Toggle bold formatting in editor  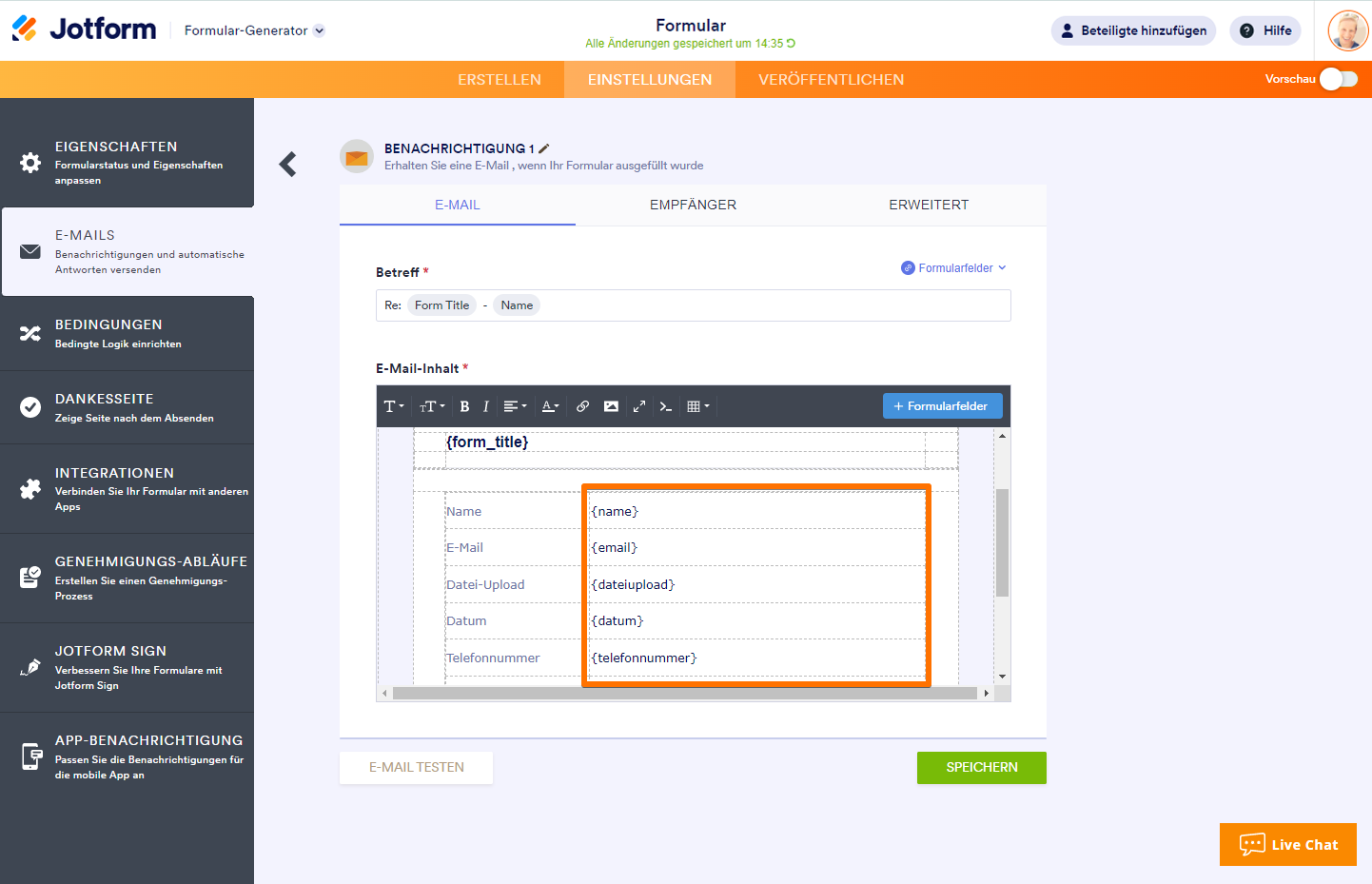tap(464, 406)
